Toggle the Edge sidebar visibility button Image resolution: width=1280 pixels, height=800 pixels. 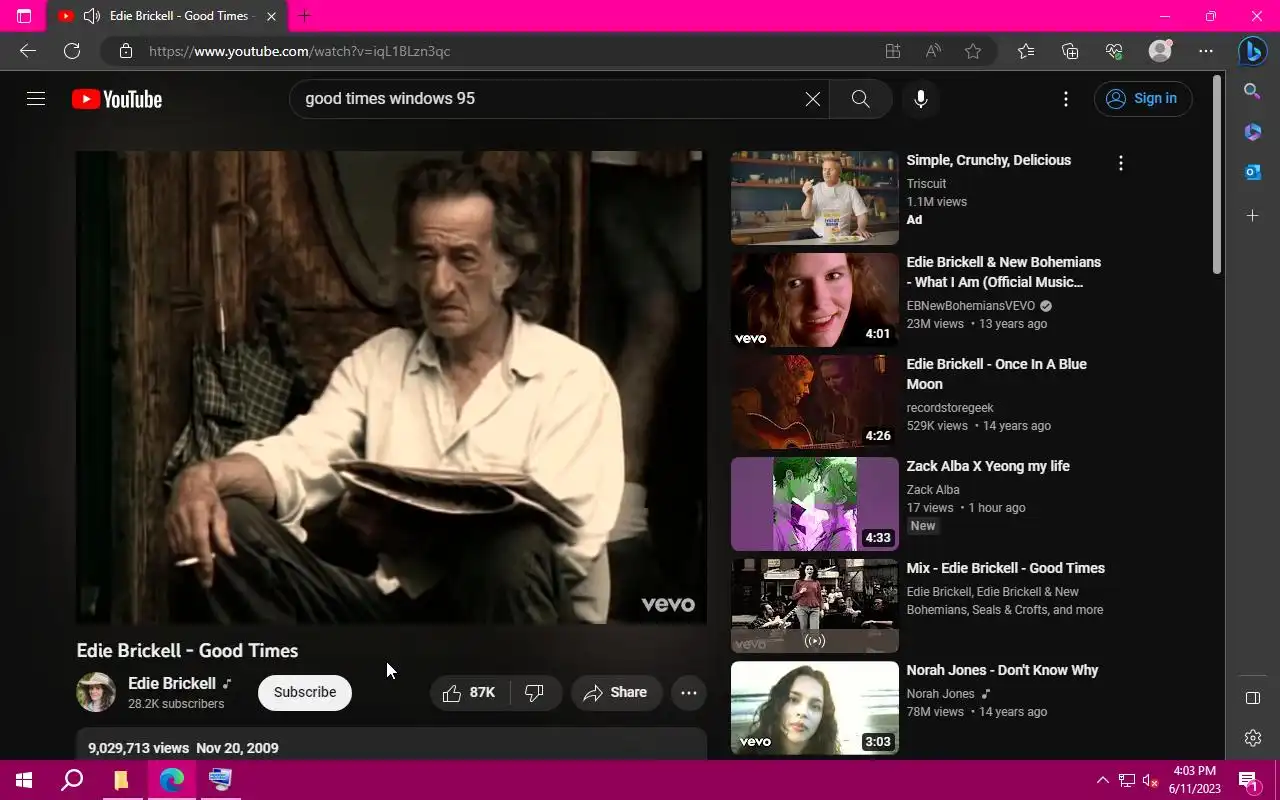(1252, 698)
